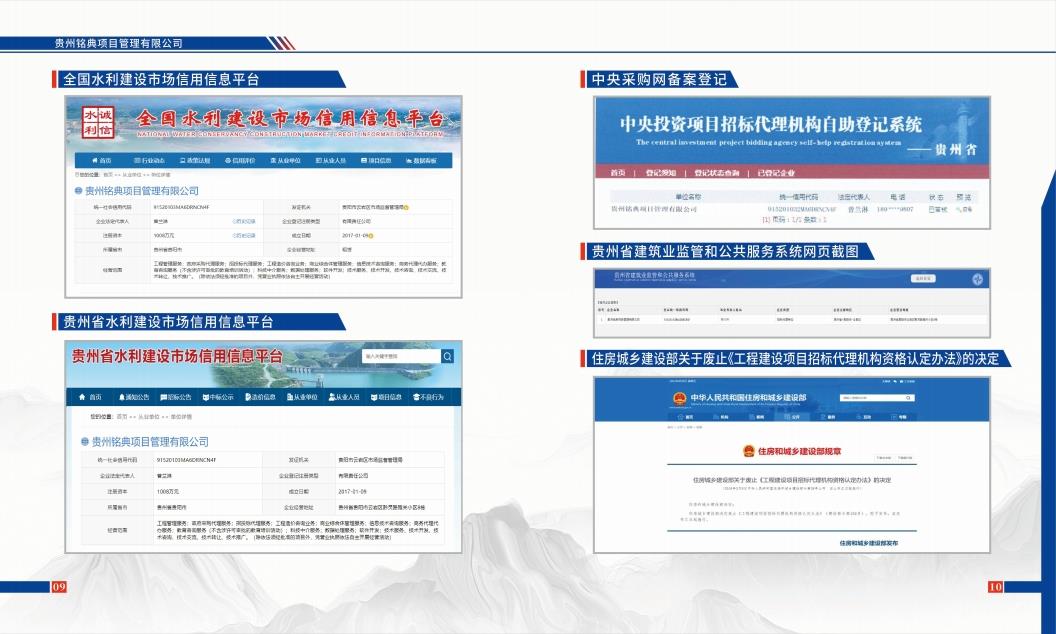The image size is (1056, 634).
Task: Click the 中央投资项目招标代理机构自助登记系统 banner title
Action: click(770, 124)
